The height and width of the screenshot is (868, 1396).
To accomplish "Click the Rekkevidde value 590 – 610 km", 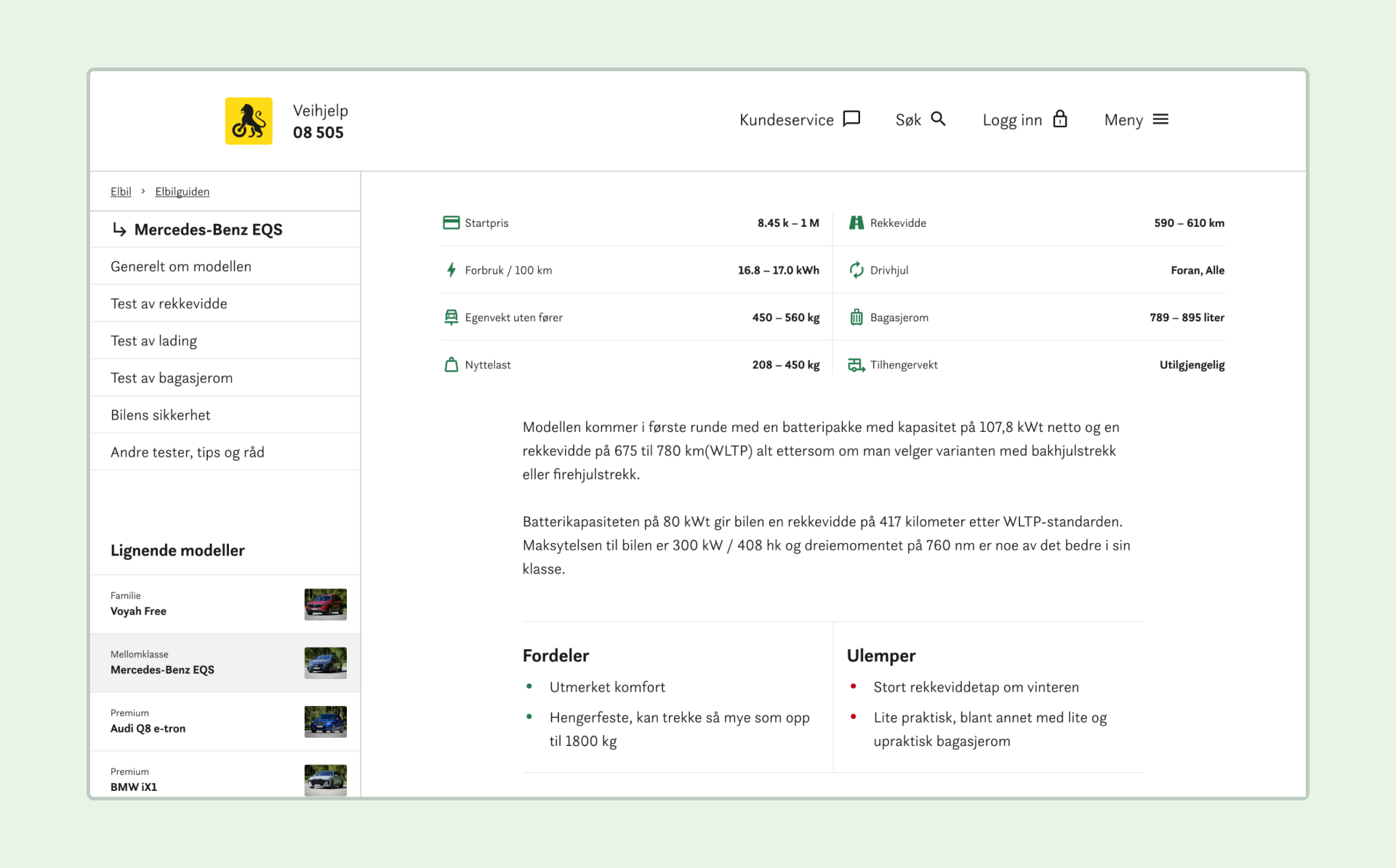I will click(1189, 222).
